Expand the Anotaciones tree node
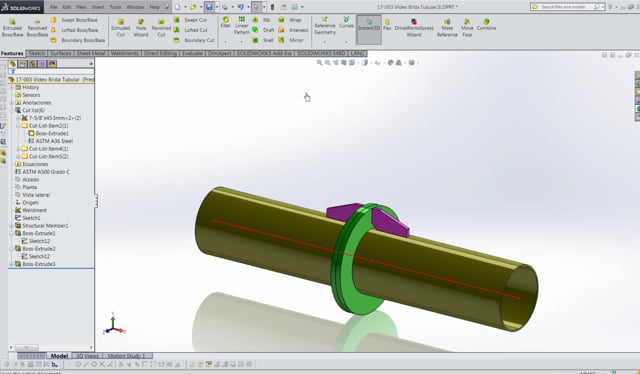This screenshot has width=640, height=374. tap(12, 102)
